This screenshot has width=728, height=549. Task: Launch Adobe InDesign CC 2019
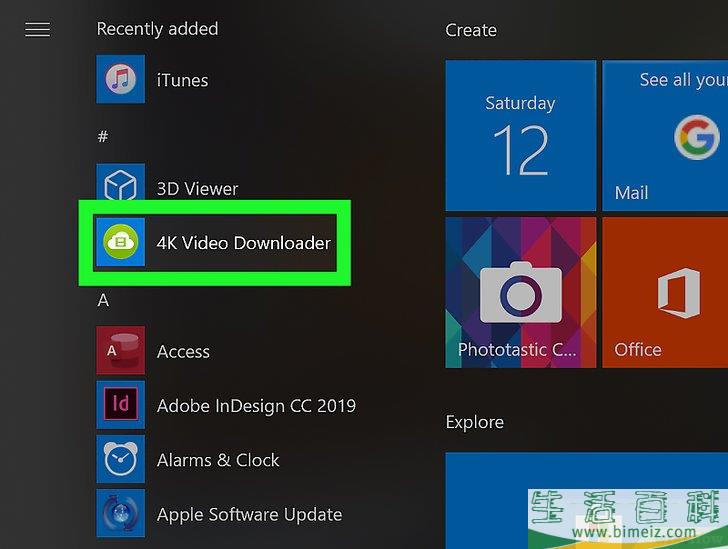255,406
